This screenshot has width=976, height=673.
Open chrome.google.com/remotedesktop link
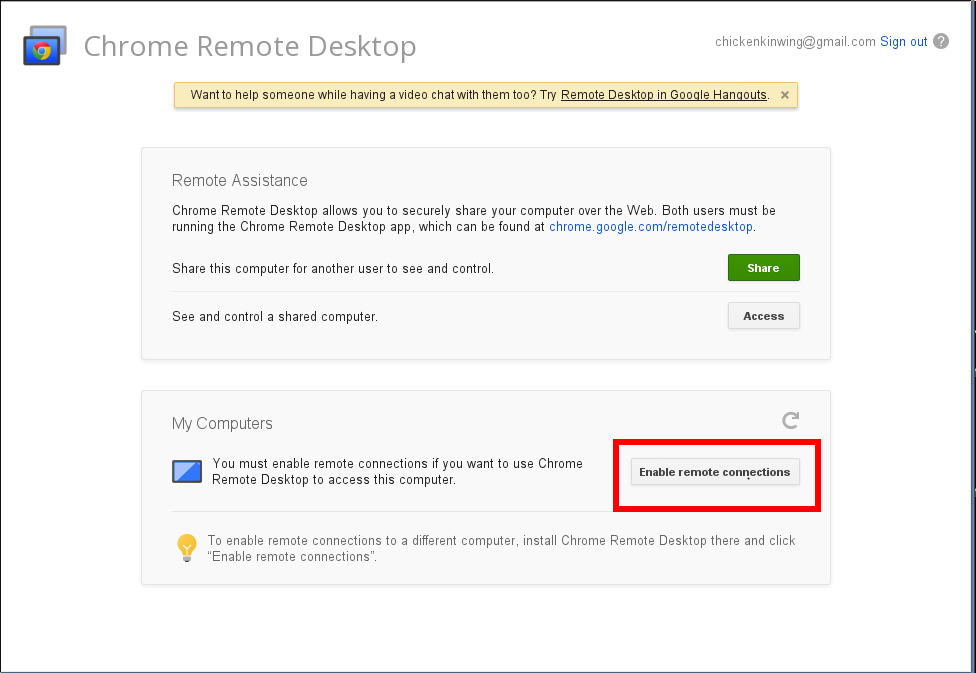650,227
